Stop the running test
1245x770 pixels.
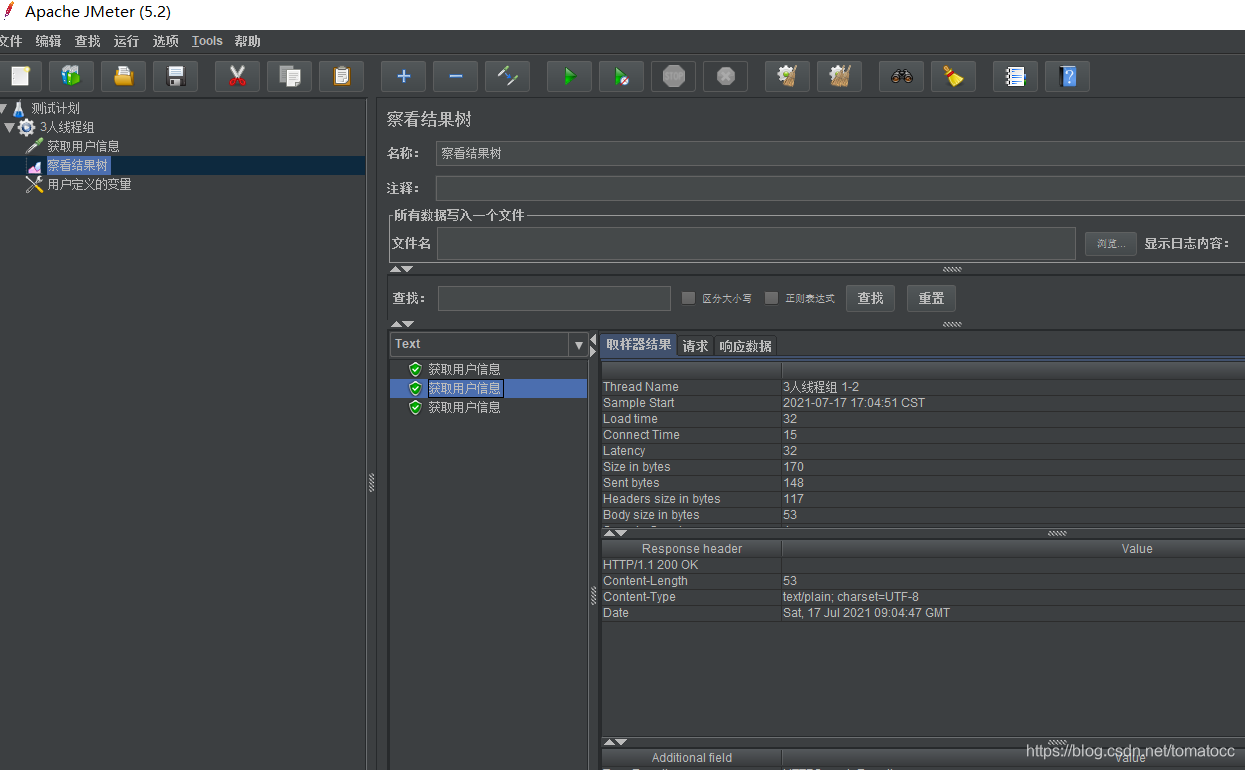point(673,76)
